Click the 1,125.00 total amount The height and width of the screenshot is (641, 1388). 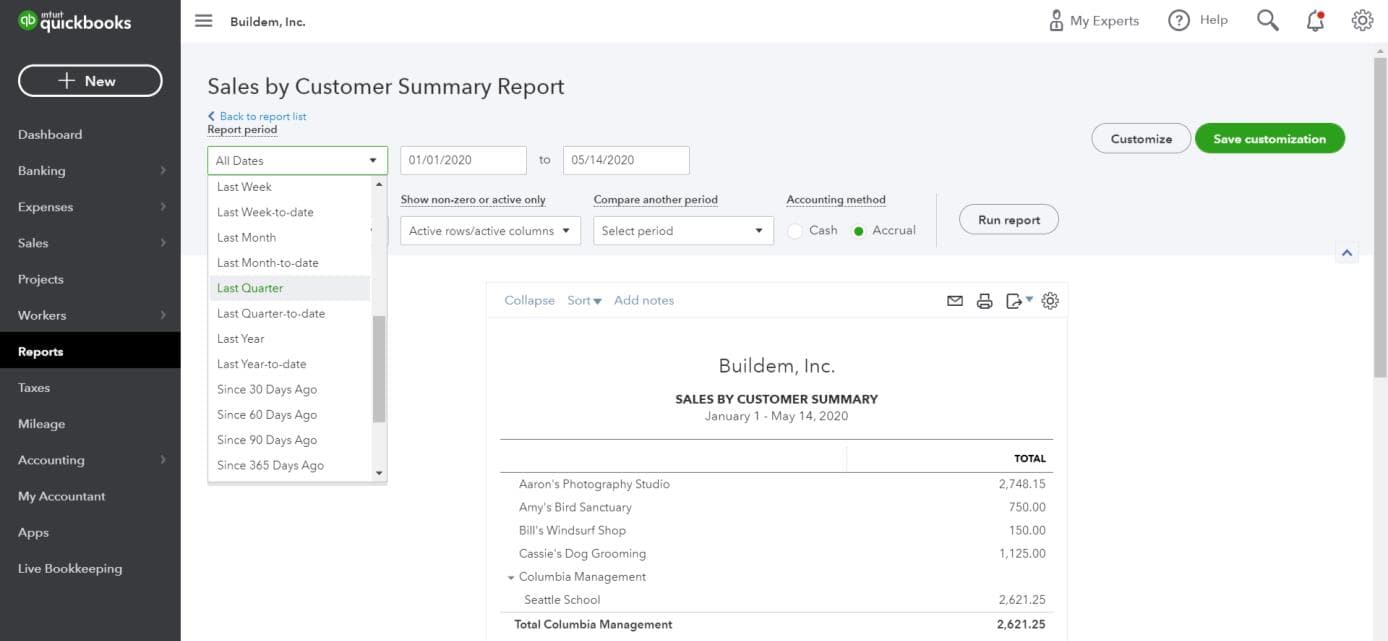pos(1021,554)
